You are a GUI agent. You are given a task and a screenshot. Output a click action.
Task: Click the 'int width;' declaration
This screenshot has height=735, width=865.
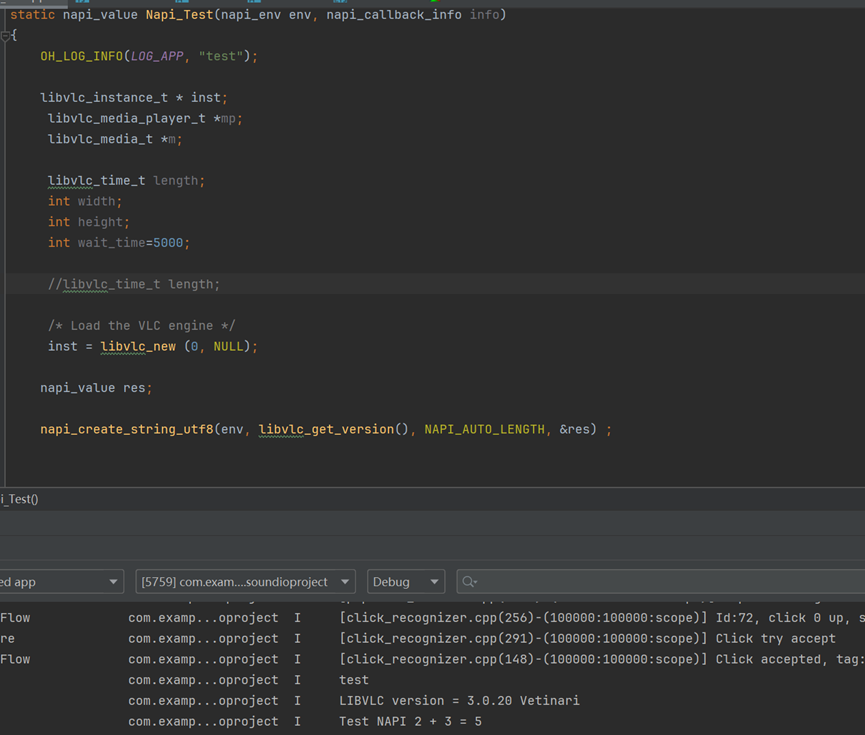pyautogui.click(x=85, y=201)
